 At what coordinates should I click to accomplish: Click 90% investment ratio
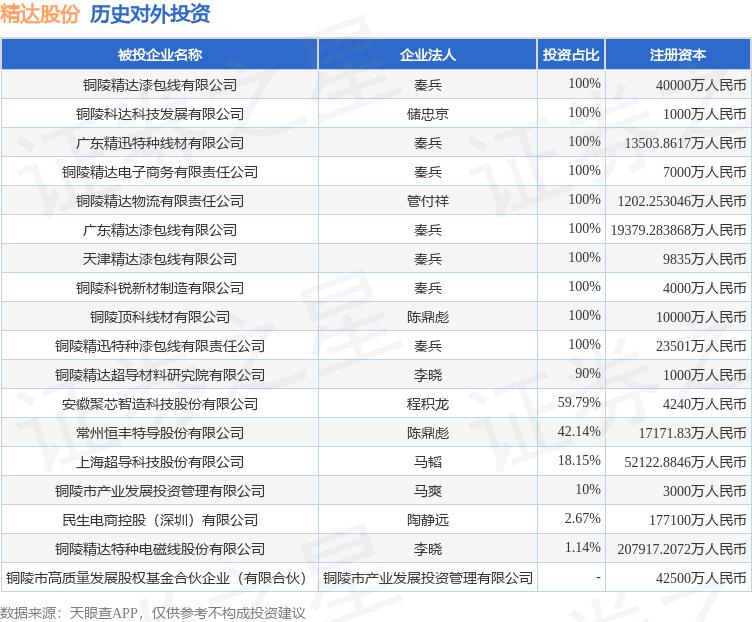point(588,373)
